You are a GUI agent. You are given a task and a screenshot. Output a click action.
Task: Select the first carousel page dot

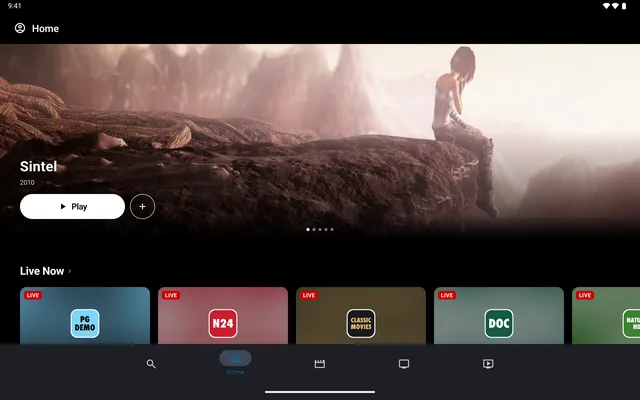(308, 229)
